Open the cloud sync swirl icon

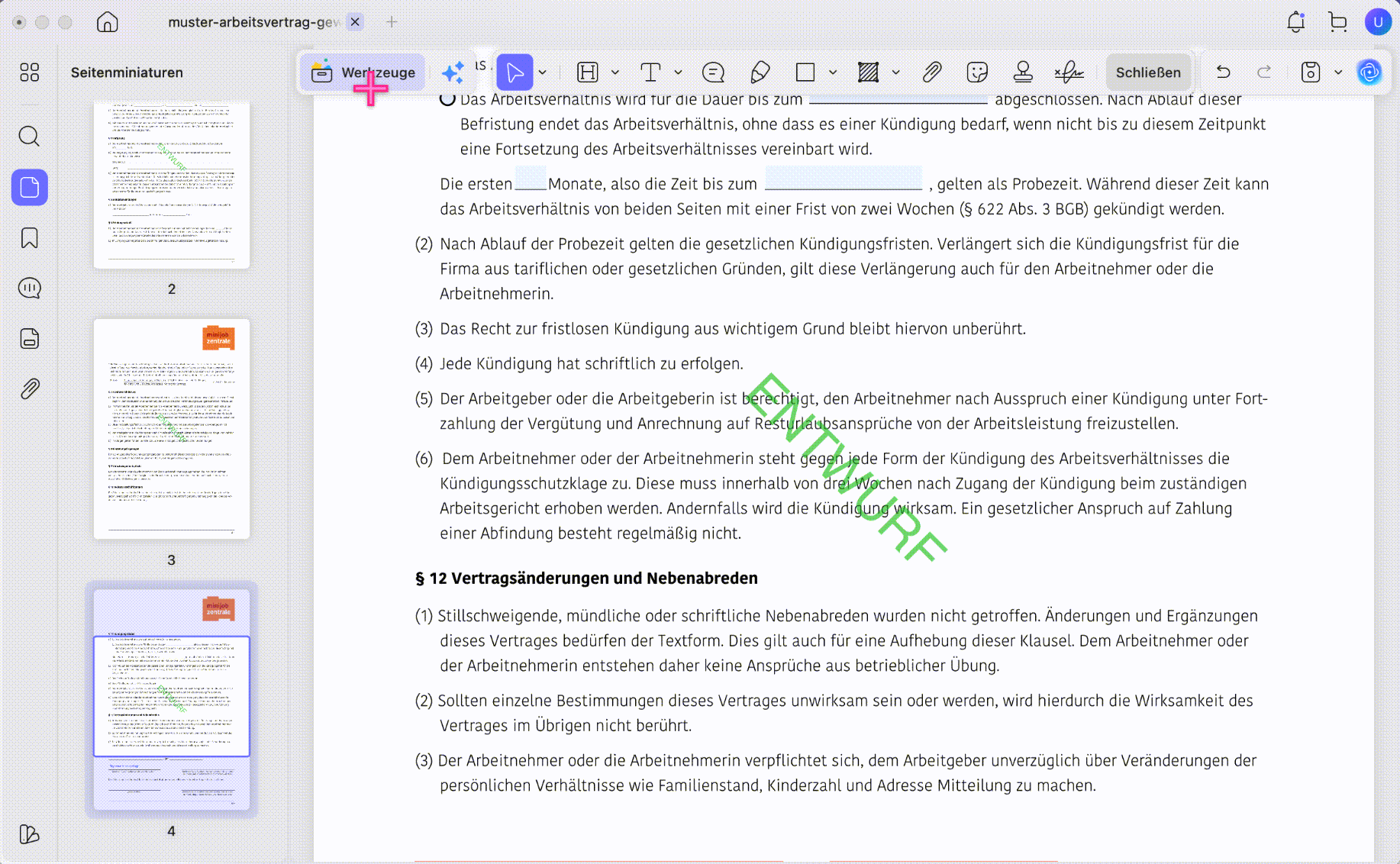click(1369, 73)
